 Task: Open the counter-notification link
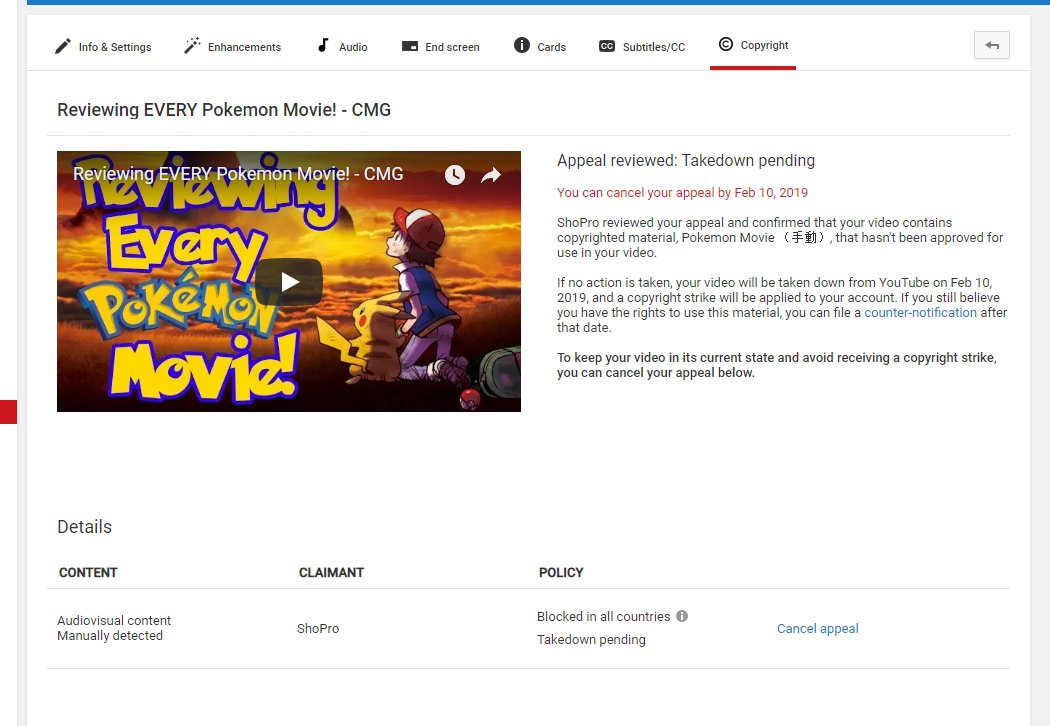click(x=920, y=313)
